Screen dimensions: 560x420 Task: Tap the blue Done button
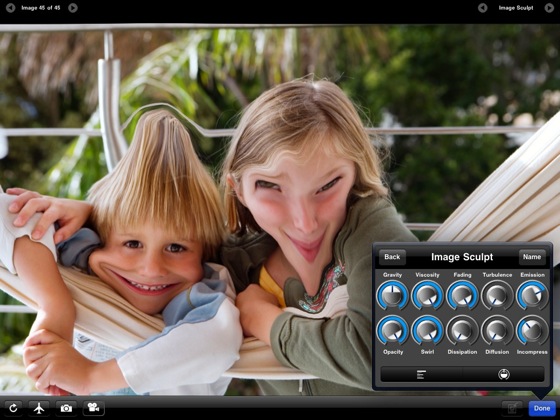542,408
